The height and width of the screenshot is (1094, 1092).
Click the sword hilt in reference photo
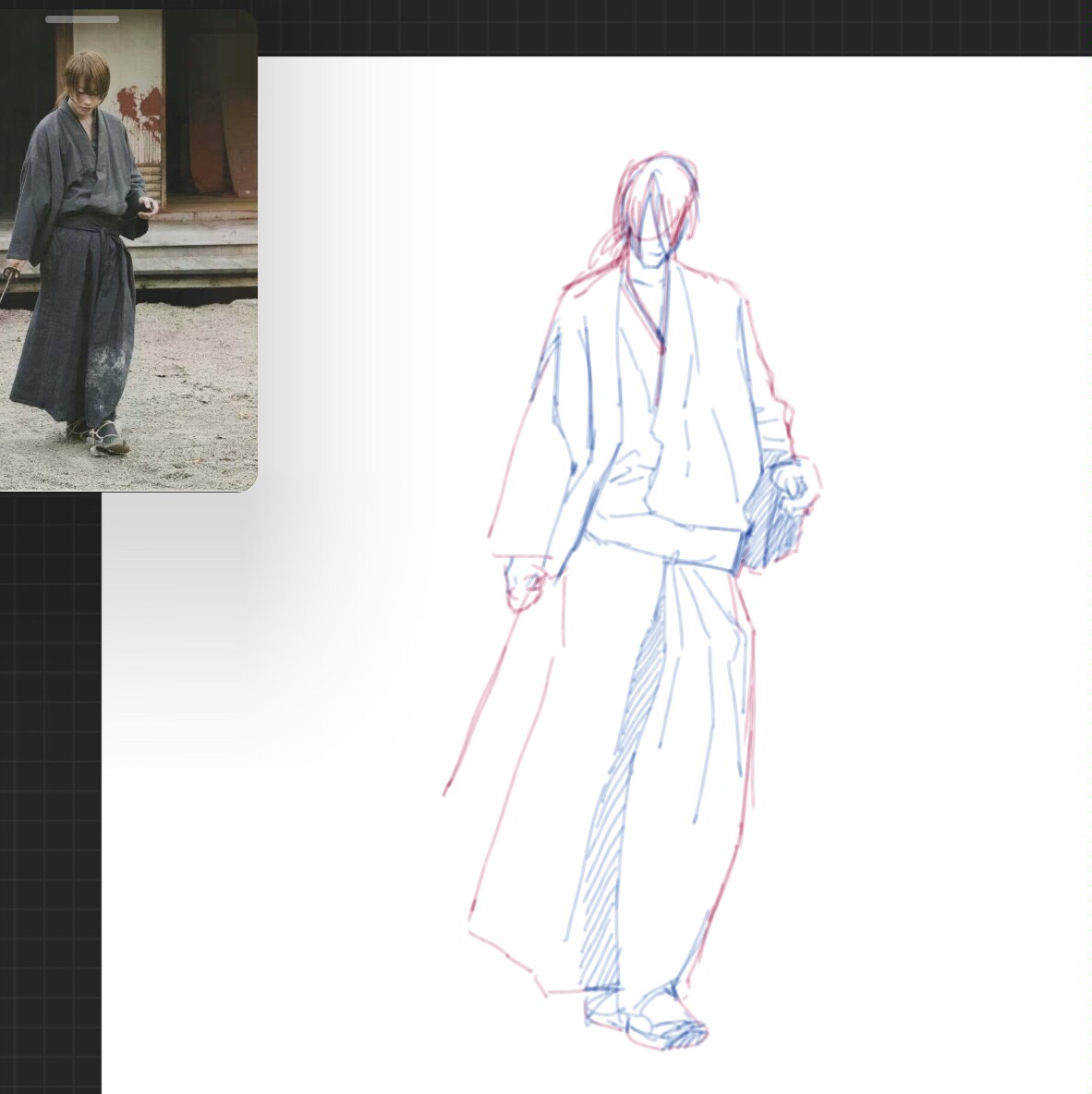coord(11,273)
